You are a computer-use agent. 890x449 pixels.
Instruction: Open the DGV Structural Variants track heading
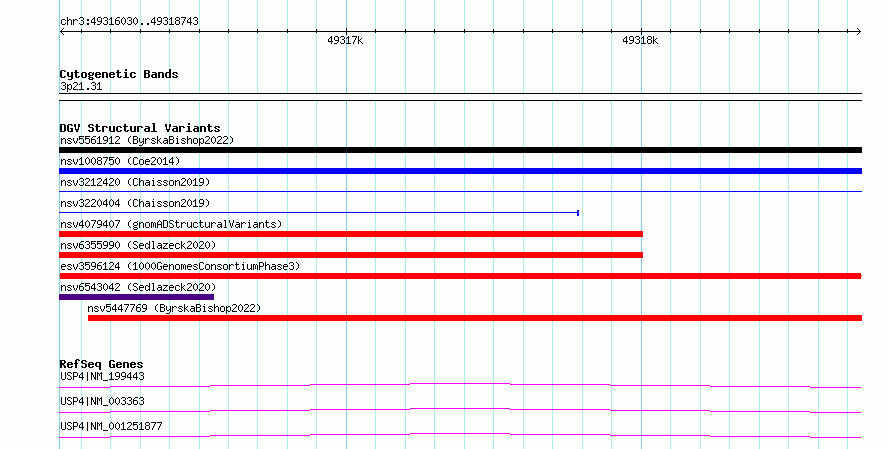pyautogui.click(x=140, y=128)
